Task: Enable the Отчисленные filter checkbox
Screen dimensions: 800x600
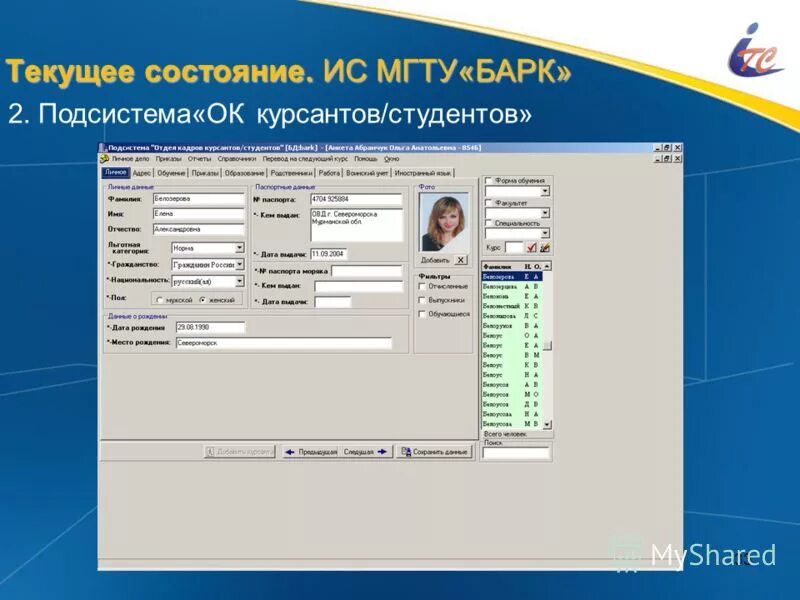Action: point(421,286)
